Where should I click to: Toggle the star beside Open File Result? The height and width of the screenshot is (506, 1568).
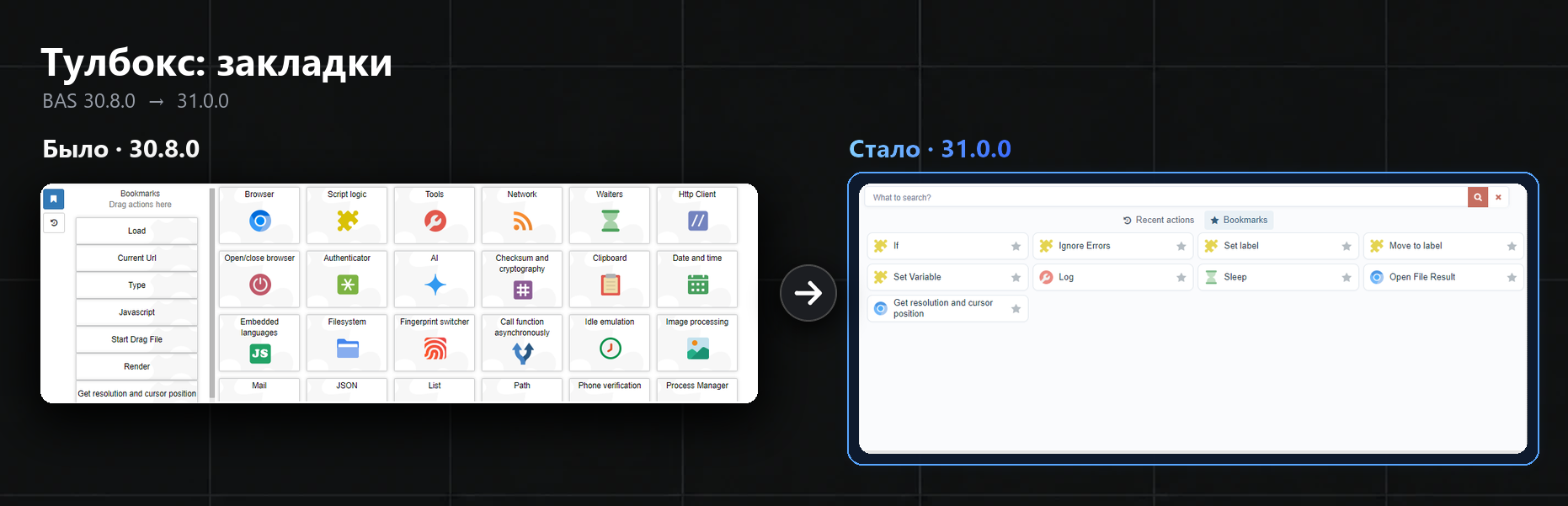[x=1512, y=277]
